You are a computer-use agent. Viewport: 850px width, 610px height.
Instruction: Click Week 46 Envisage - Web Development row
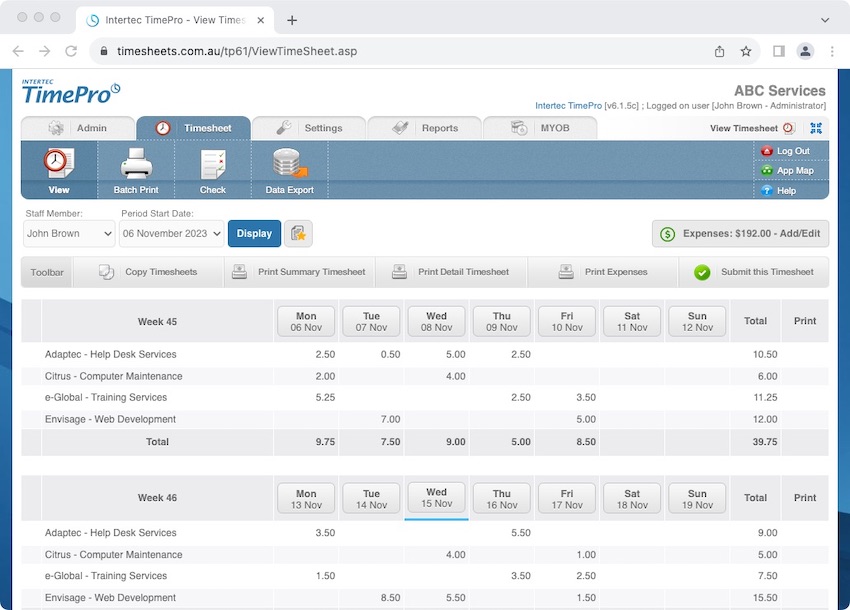[x=425, y=598]
